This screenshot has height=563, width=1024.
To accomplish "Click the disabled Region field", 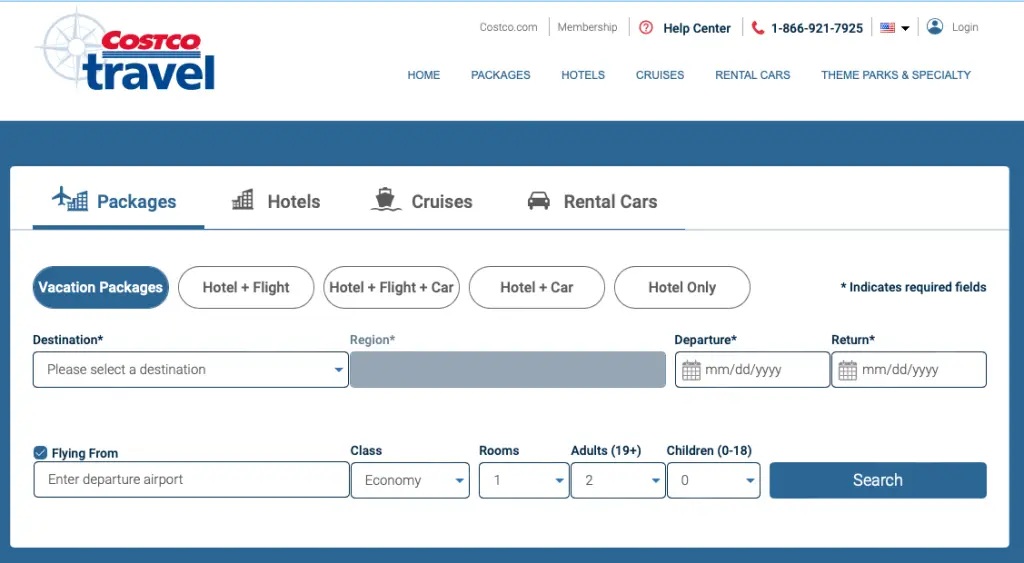I will coord(508,370).
